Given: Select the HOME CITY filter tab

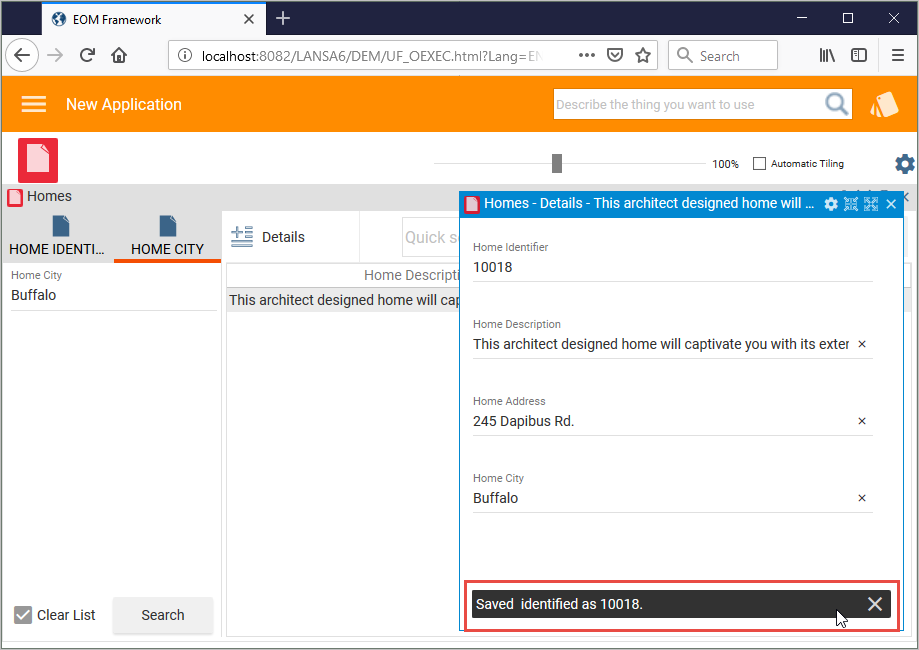Looking at the screenshot, I should click(x=167, y=236).
